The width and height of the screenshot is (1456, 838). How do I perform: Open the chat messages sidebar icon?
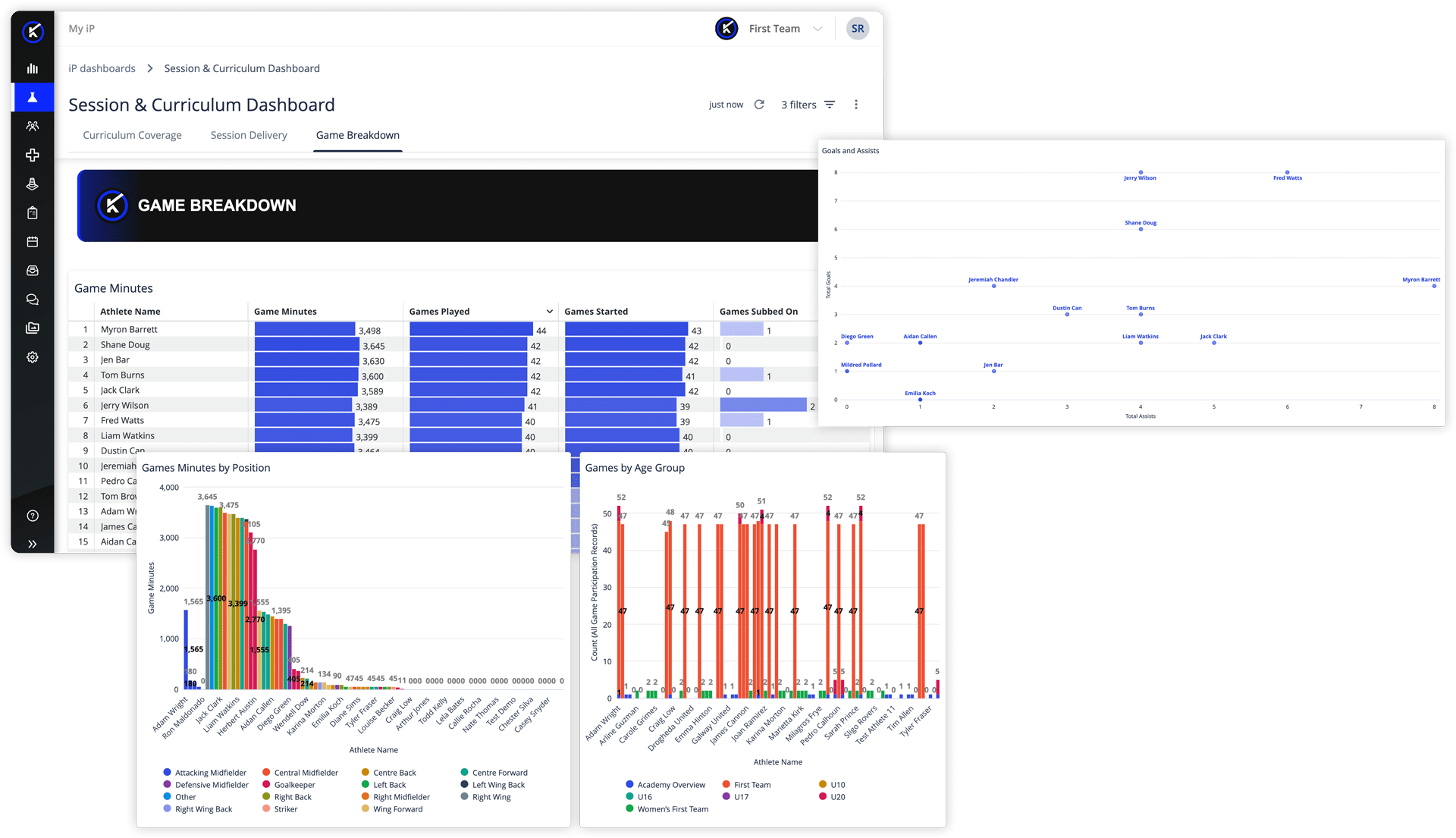pos(32,299)
